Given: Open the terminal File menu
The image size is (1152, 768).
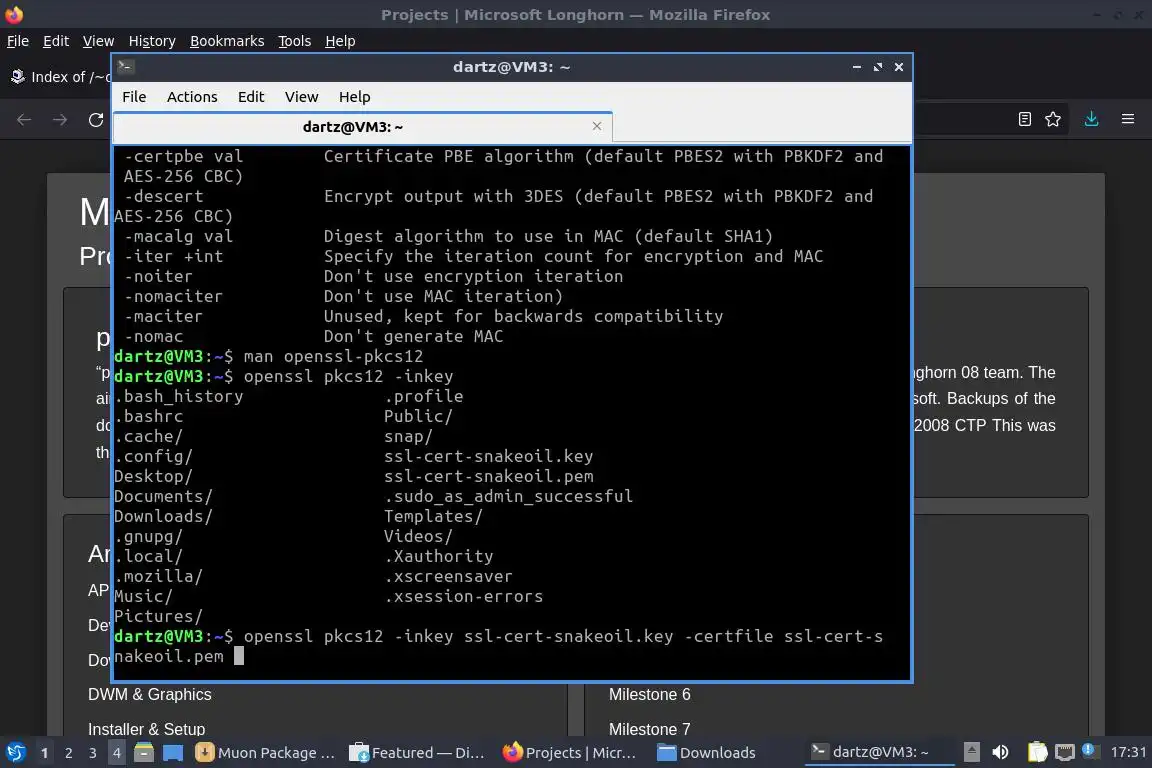Looking at the screenshot, I should point(134,97).
